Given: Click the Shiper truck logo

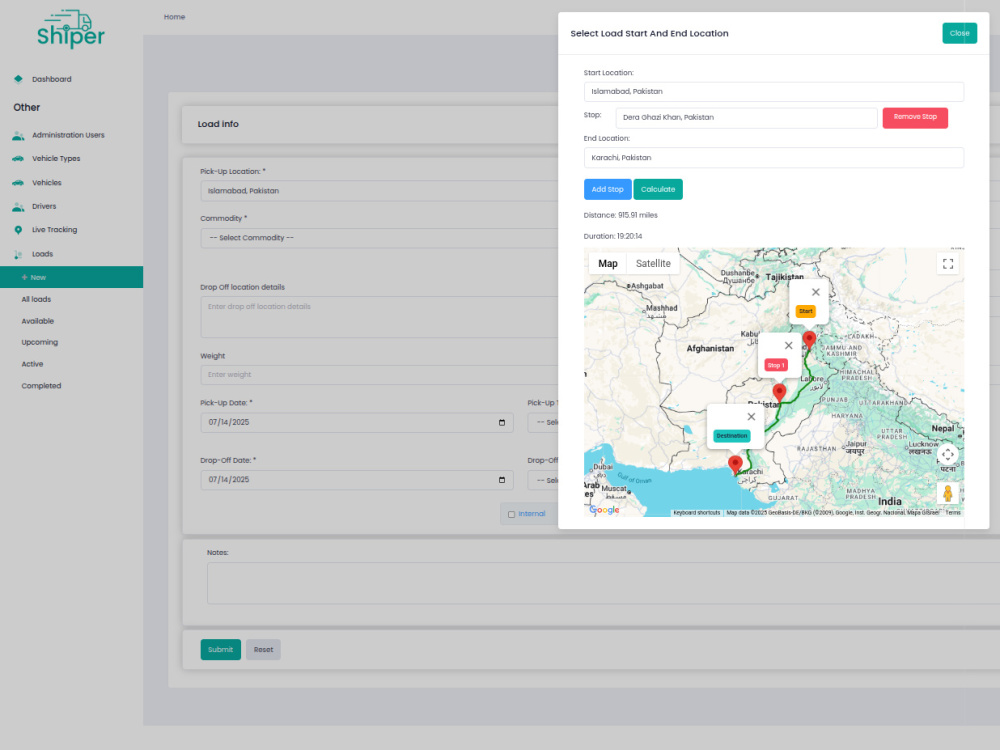Looking at the screenshot, I should point(71,29).
